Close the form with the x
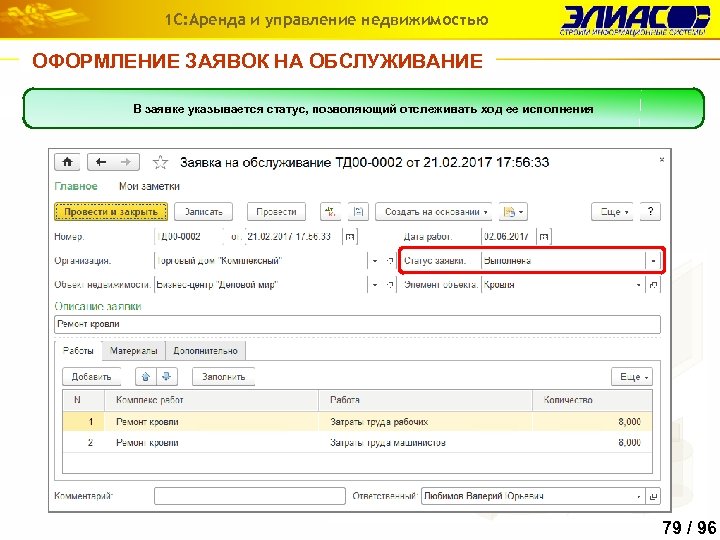Image resolution: width=720 pixels, height=540 pixels. pyautogui.click(x=662, y=160)
